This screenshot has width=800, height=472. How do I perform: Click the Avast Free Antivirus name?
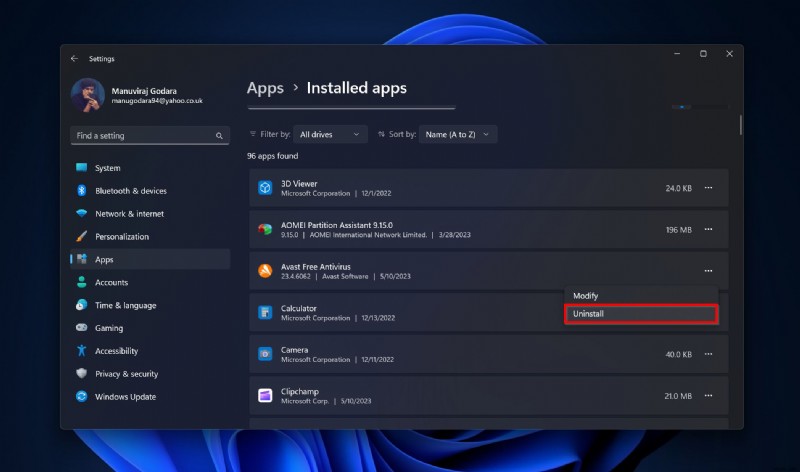point(316,267)
